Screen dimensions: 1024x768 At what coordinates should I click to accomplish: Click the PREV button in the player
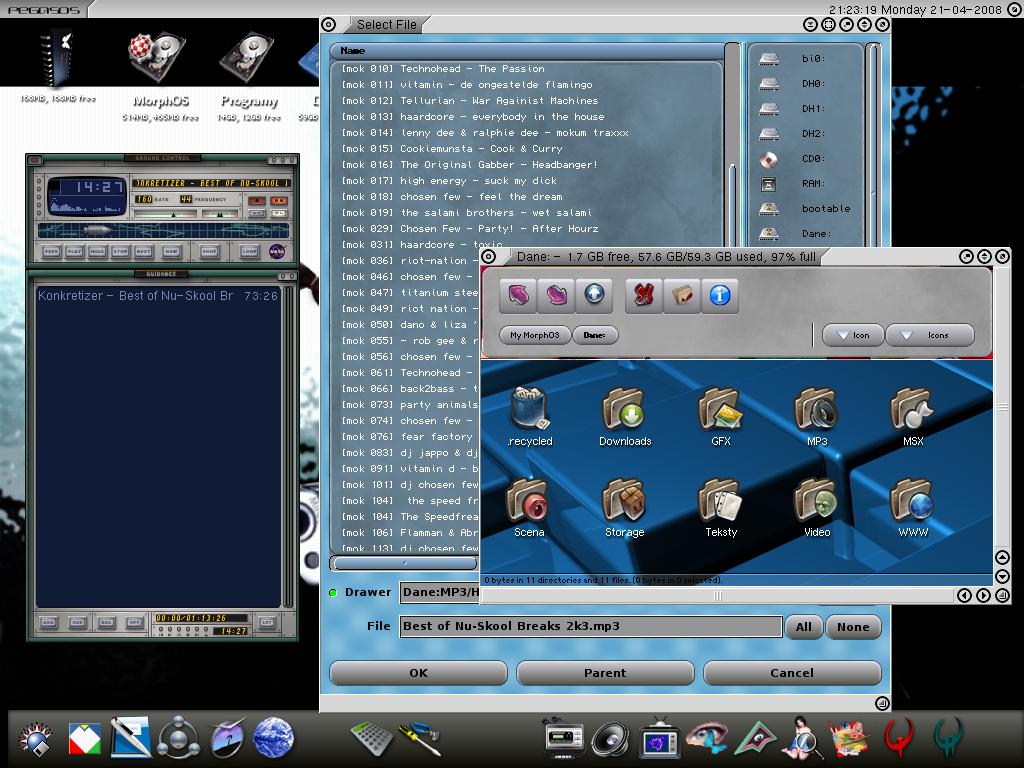[x=52, y=251]
